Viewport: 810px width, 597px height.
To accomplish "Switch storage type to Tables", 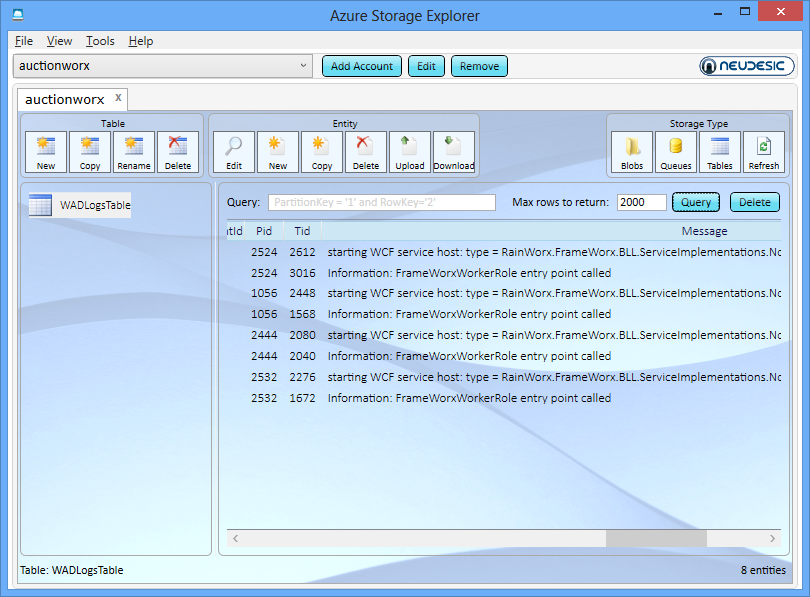I will point(720,152).
